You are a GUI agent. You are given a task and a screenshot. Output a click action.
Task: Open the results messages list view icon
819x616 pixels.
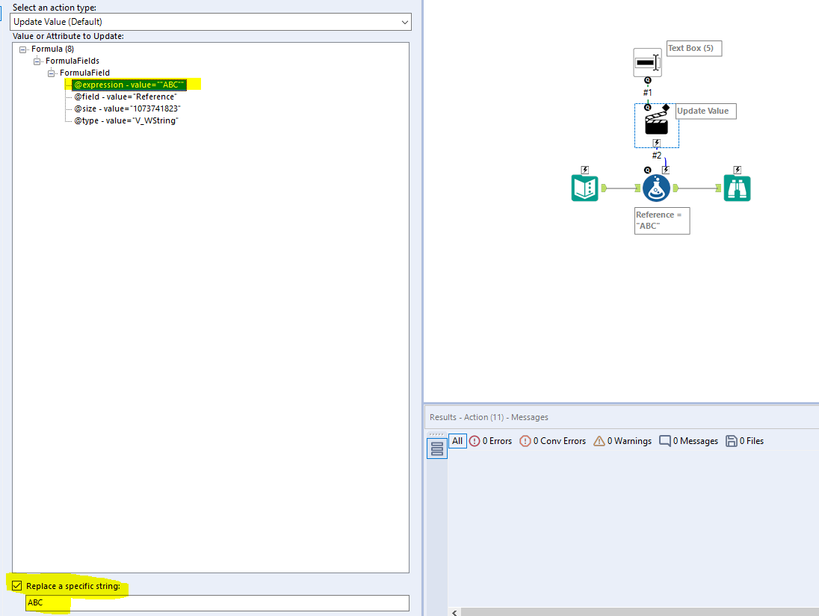(437, 448)
